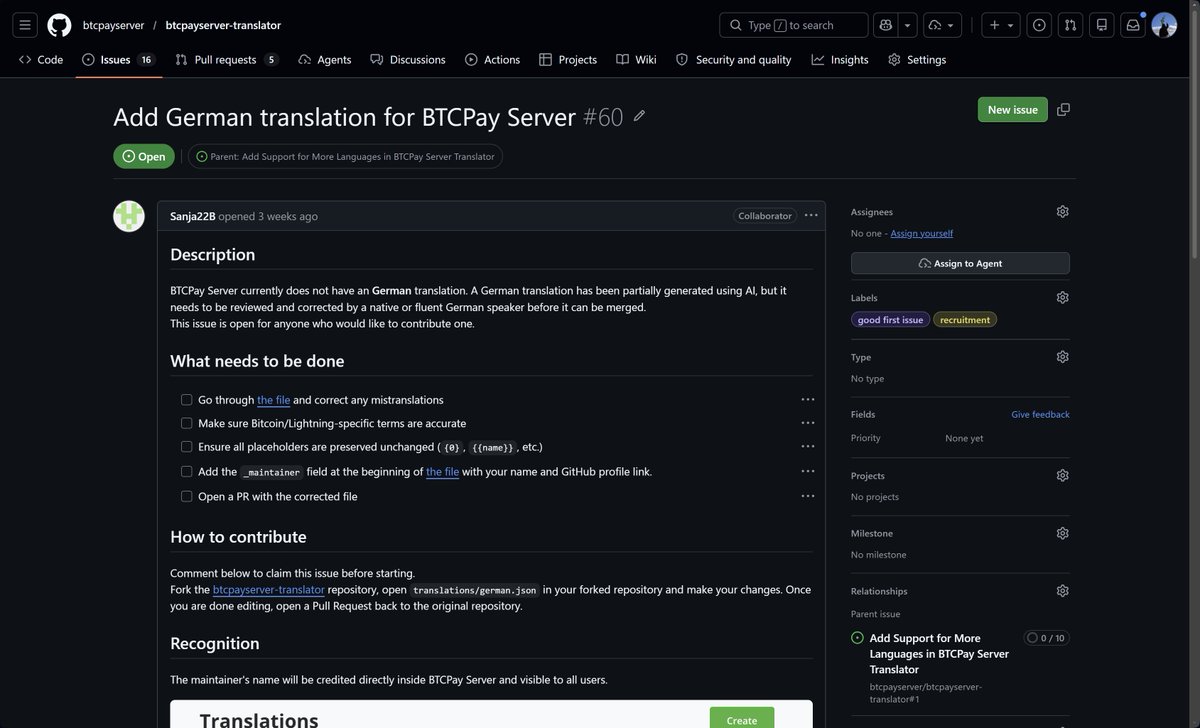This screenshot has height=728, width=1200.
Task: Edit Milestone gear icon
Action: [x=1062, y=533]
